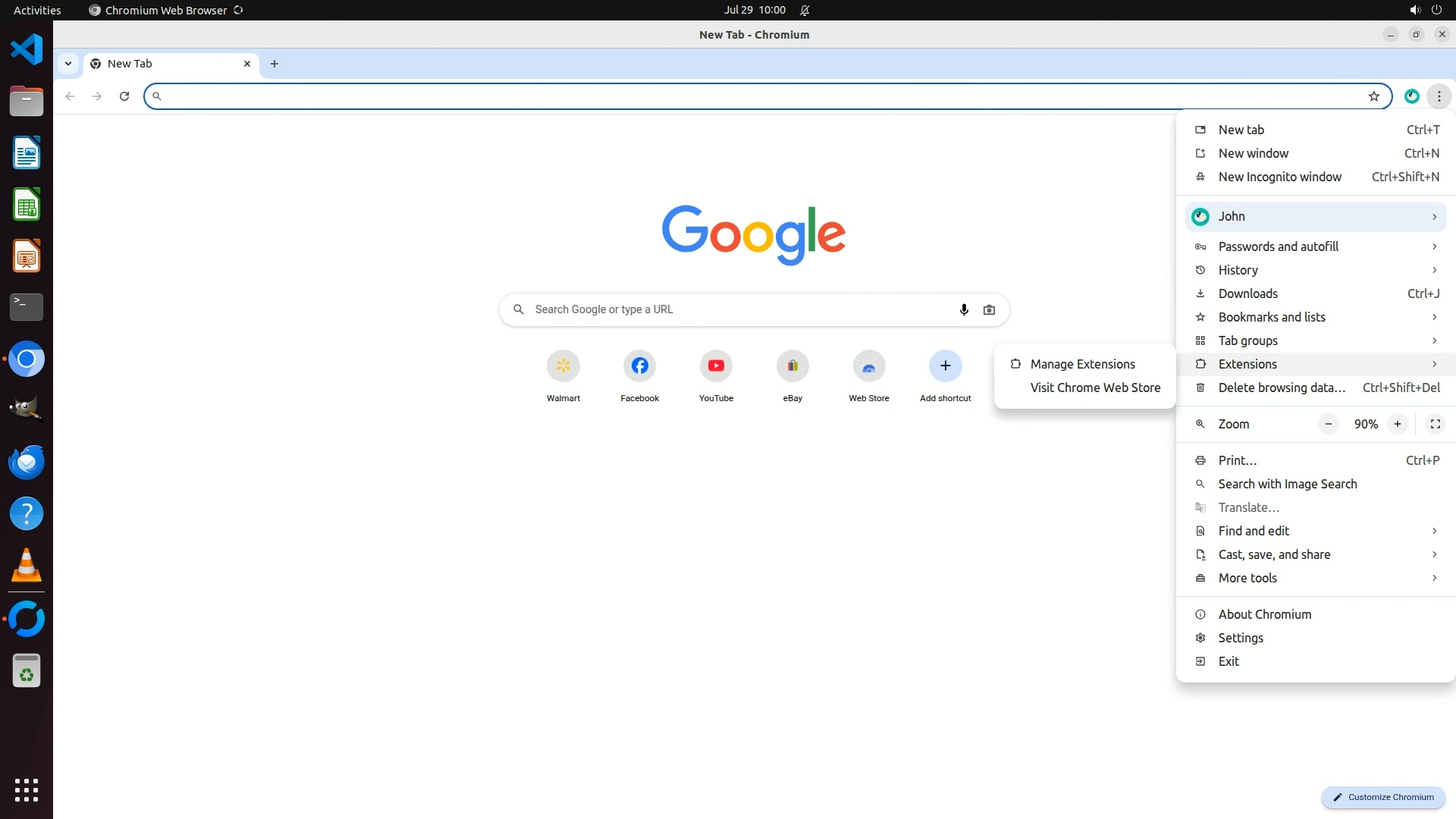Increase zoom with the plus button
This screenshot has height=819, width=1456.
click(x=1397, y=424)
